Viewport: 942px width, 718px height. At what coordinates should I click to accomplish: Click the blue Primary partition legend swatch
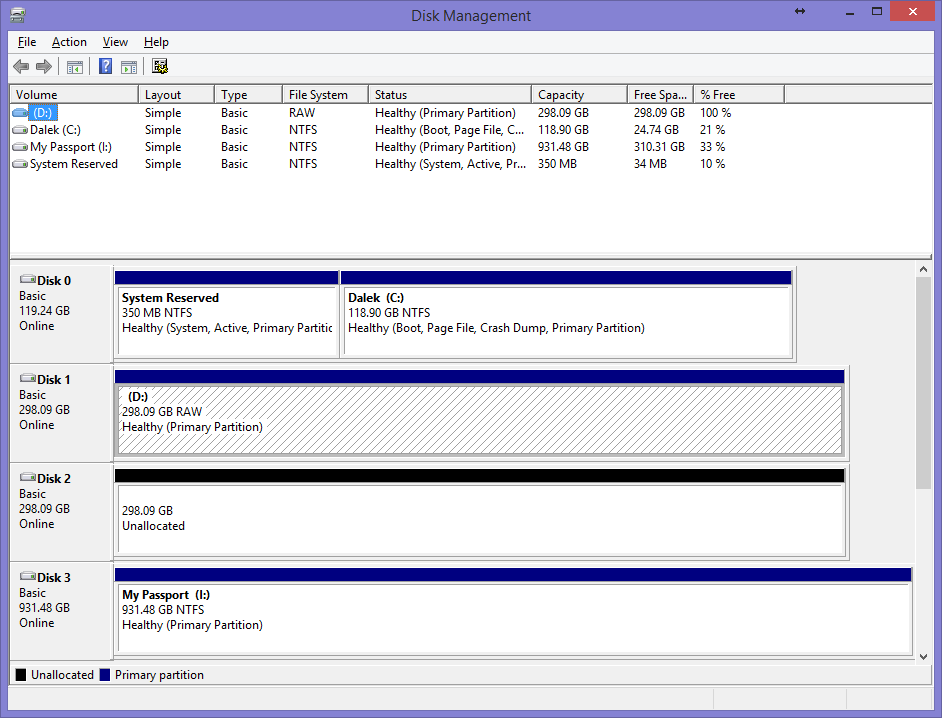(x=105, y=675)
